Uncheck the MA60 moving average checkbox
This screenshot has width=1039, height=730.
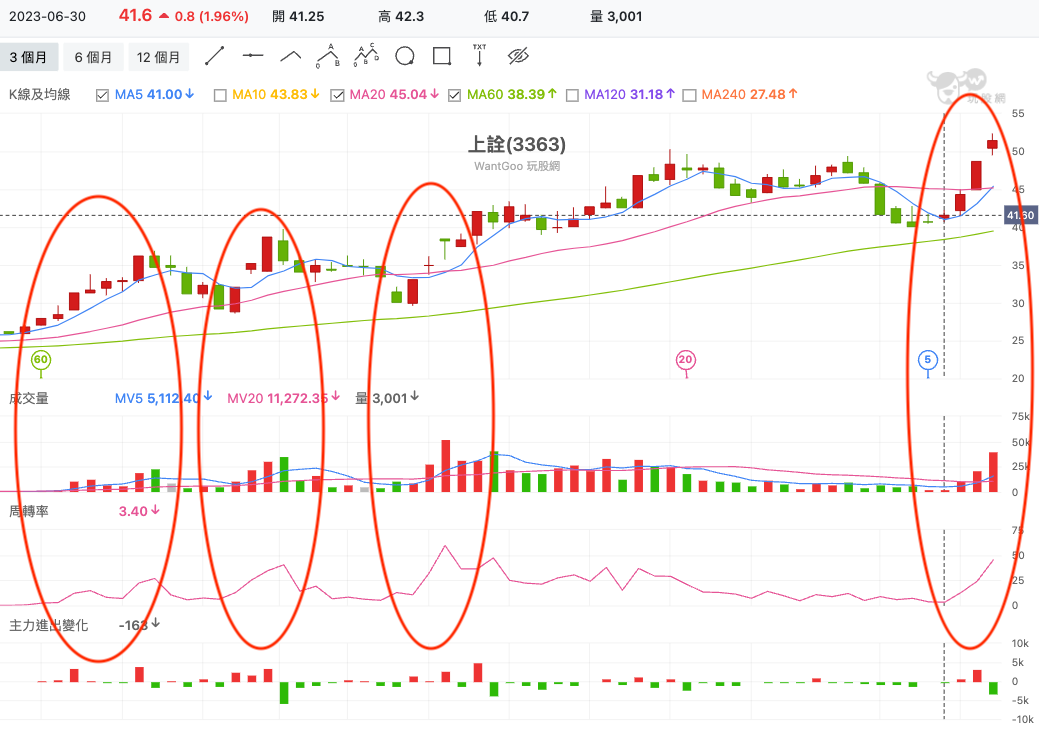pos(454,95)
